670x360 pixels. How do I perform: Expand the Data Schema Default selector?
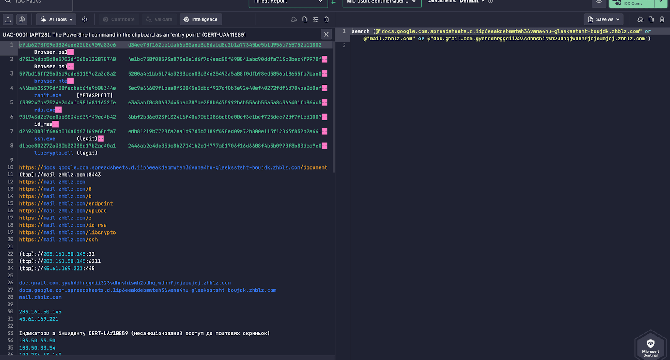456,2
